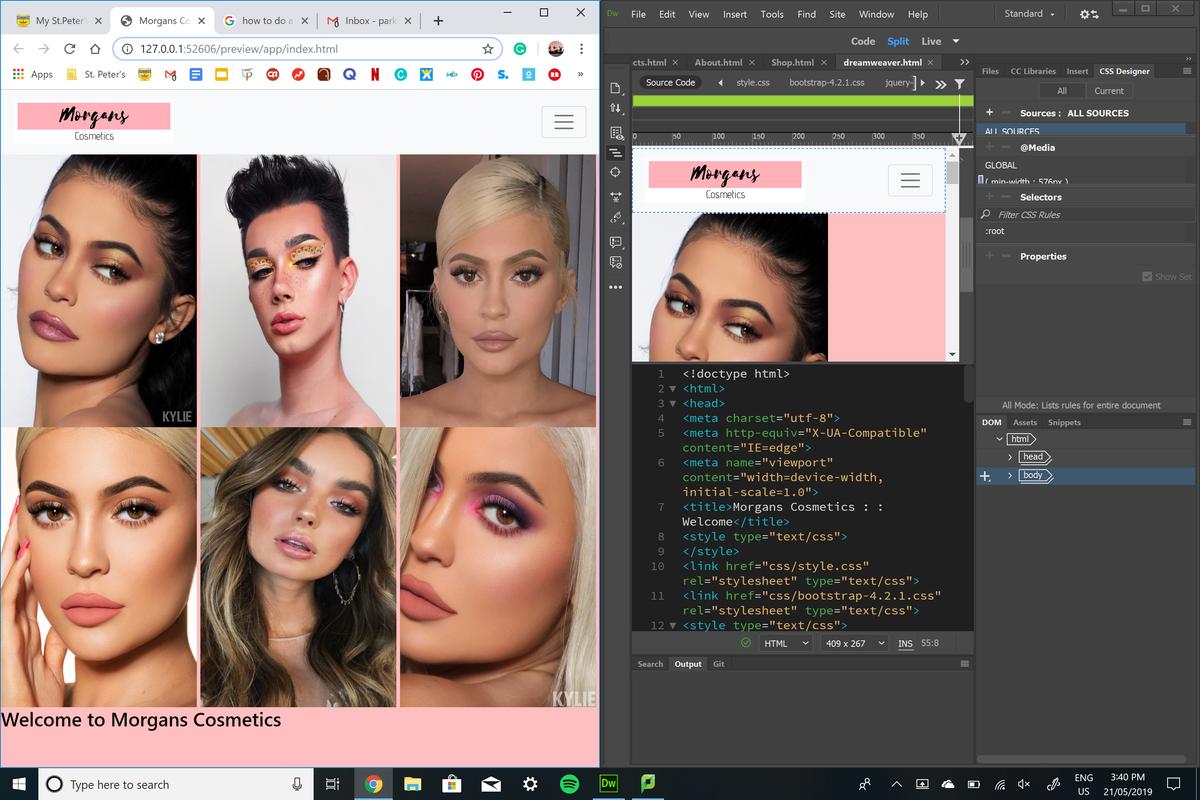Viewport: 1200px width, 800px height.
Task: Click the Live View Options icon with eye
Action: click(615, 132)
